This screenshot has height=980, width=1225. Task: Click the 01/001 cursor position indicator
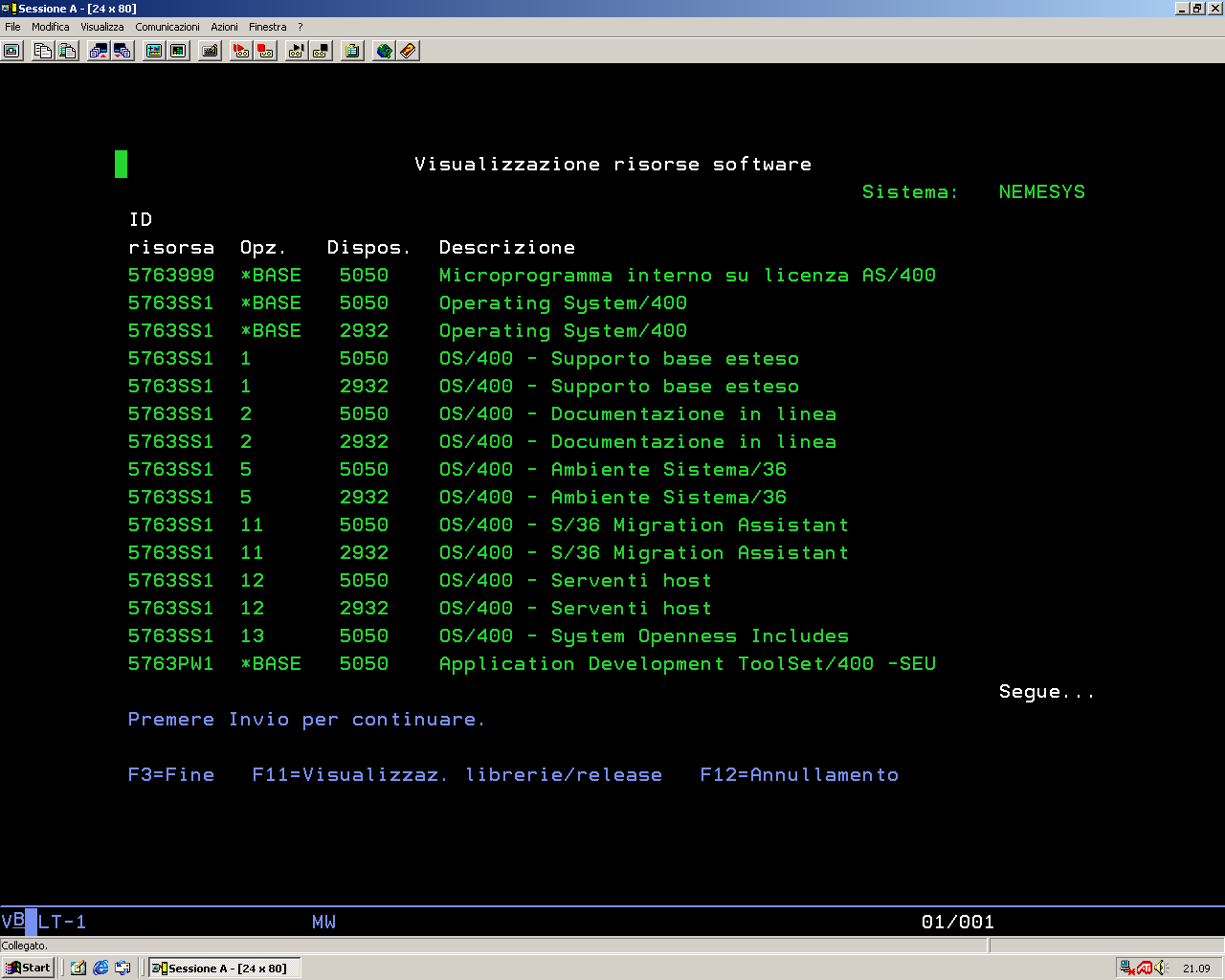(x=958, y=922)
